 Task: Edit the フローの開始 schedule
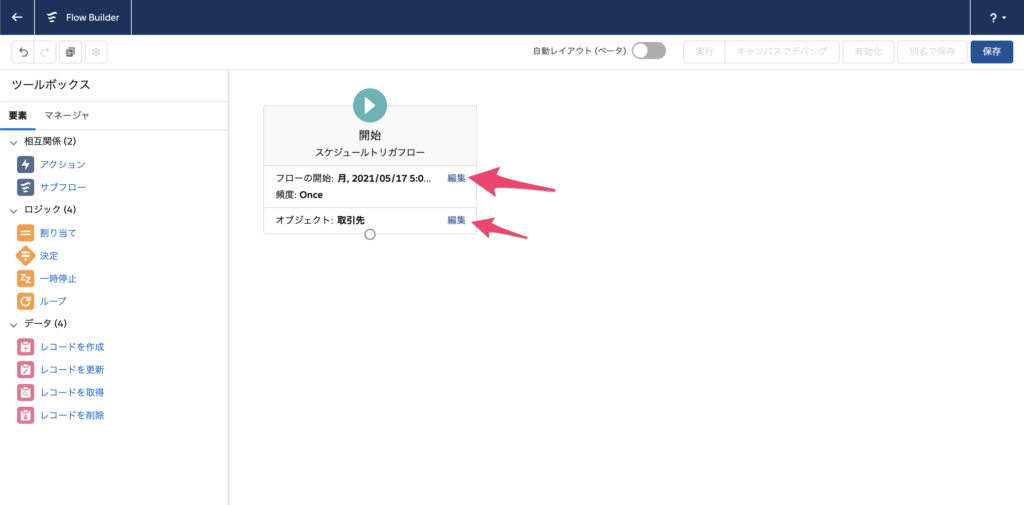tap(456, 178)
